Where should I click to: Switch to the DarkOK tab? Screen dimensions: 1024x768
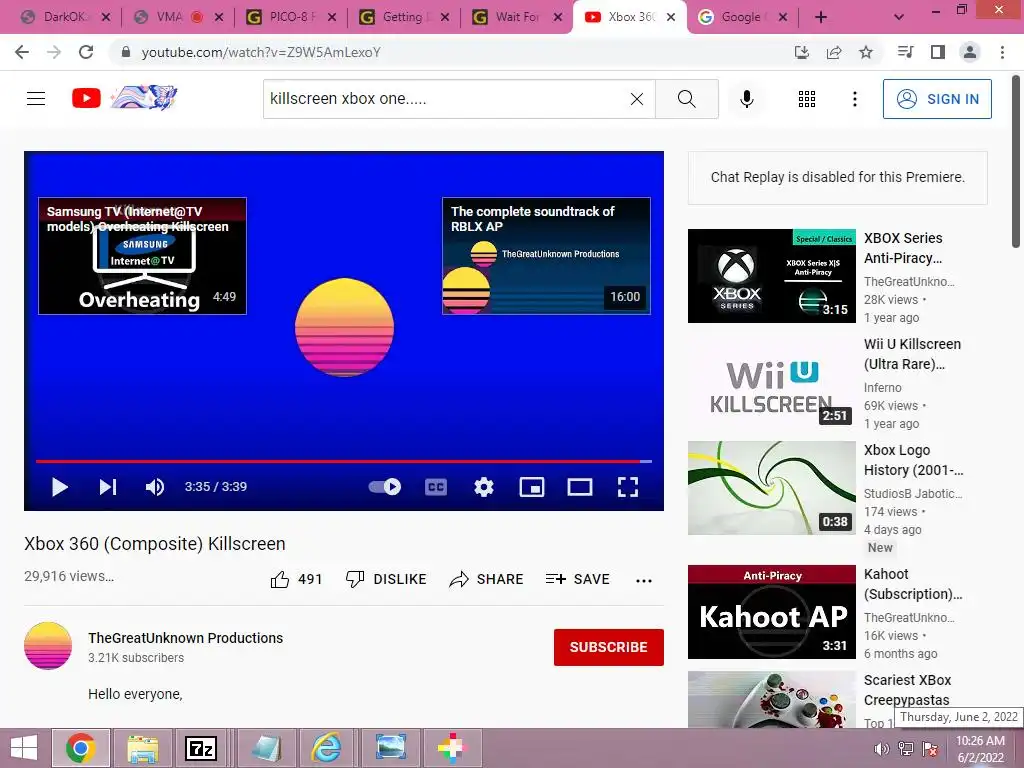(65, 17)
